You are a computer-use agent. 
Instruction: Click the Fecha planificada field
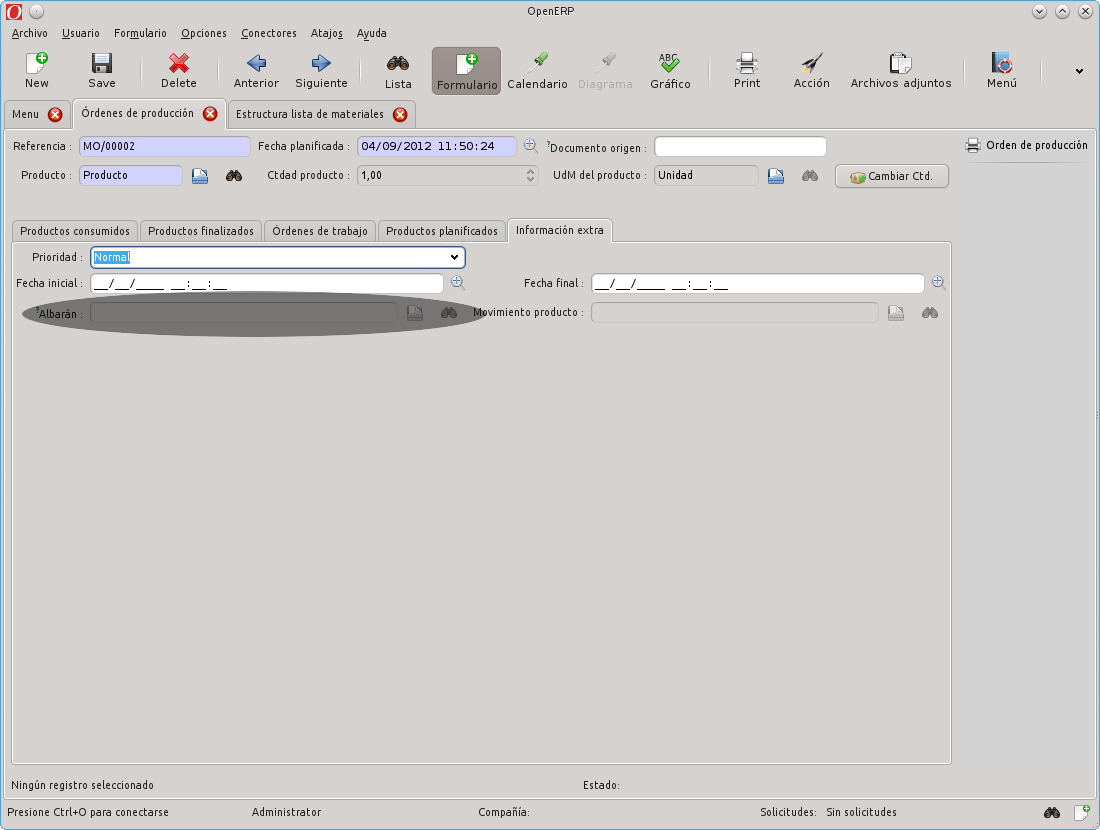coord(436,146)
